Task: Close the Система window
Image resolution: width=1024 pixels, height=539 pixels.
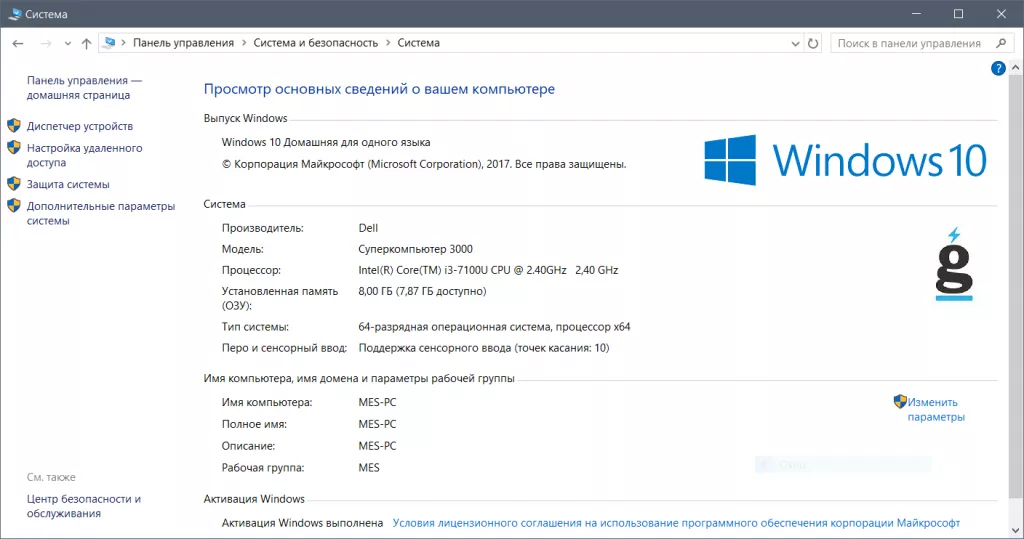Action: (x=1001, y=14)
